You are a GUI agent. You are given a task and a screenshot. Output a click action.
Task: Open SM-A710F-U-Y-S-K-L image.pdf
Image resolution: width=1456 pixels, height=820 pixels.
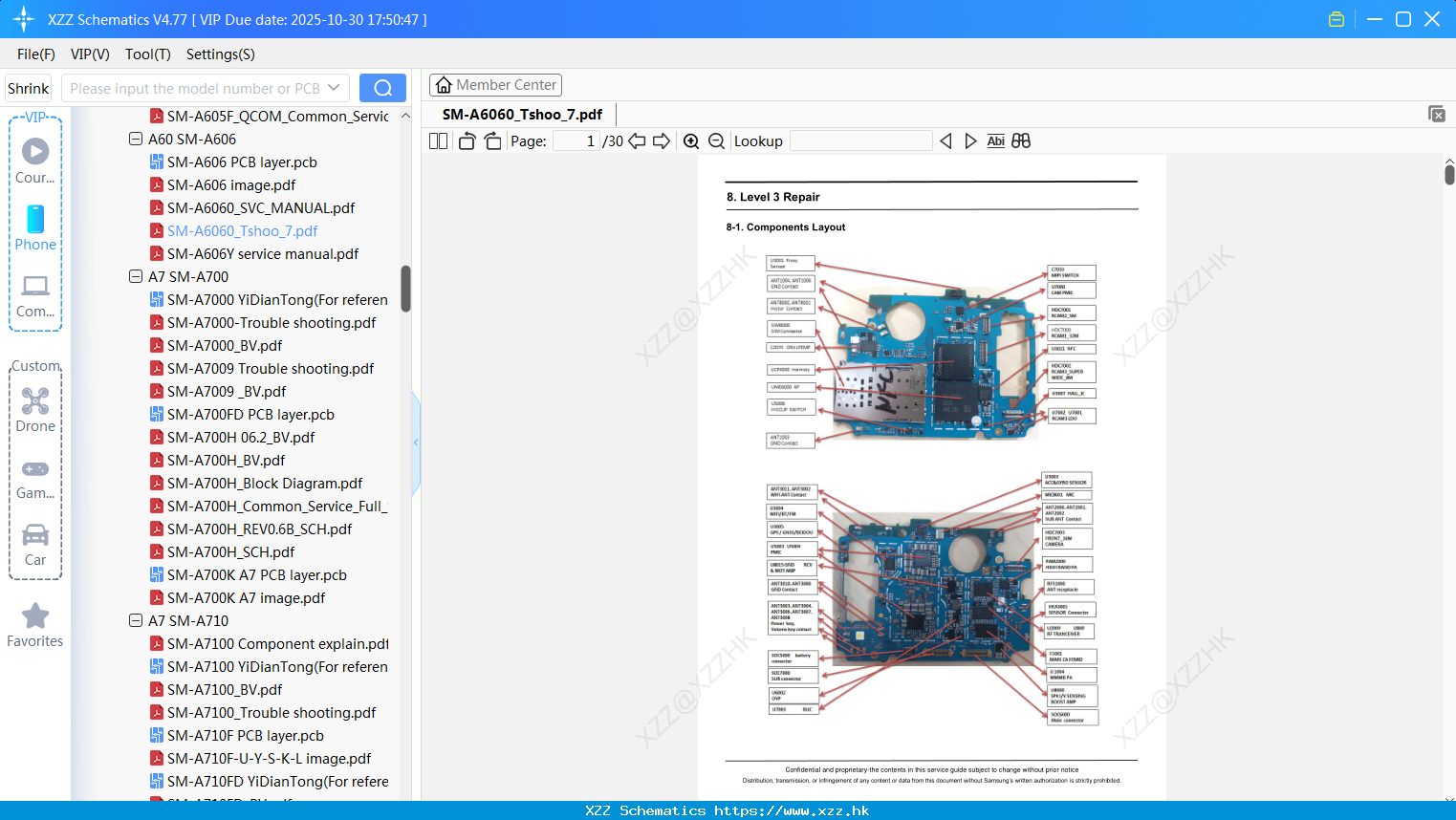click(x=269, y=759)
